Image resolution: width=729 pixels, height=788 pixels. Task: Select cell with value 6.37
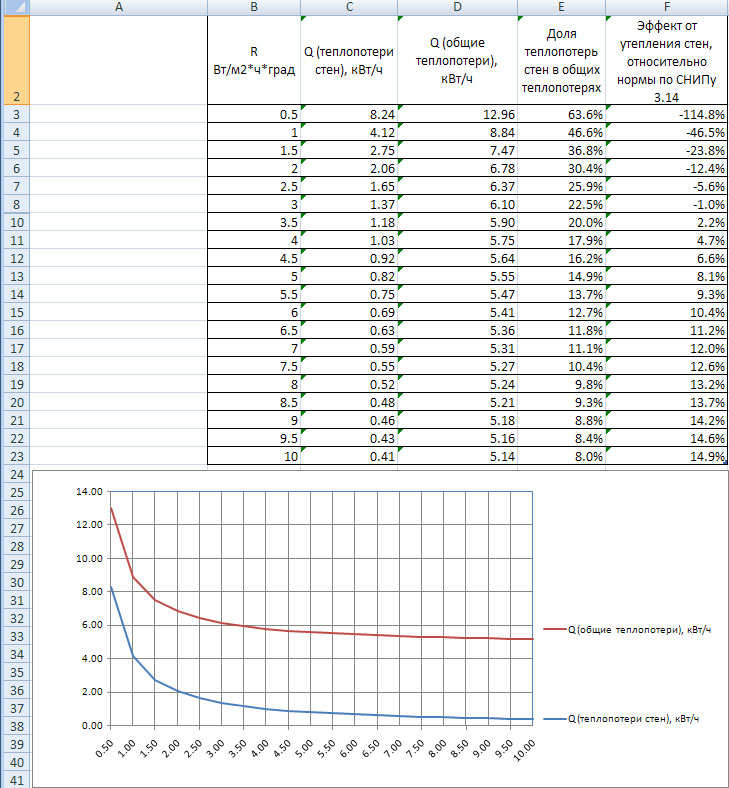457,186
